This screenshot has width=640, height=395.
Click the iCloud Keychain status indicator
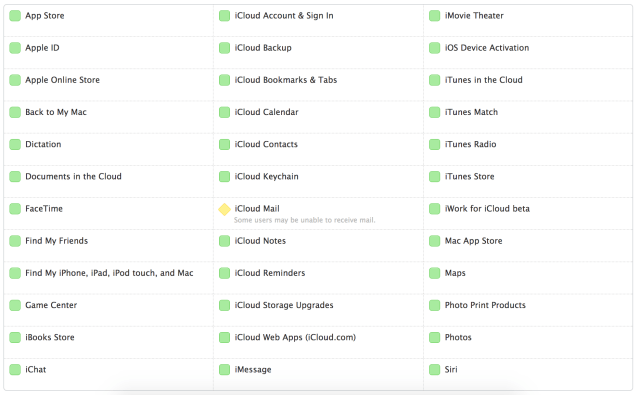pos(224,177)
